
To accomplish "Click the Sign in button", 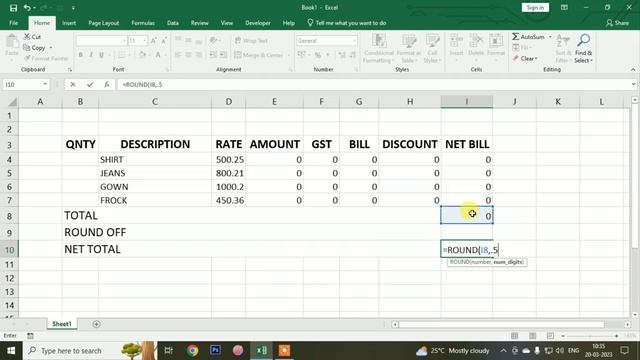I will (535, 8).
